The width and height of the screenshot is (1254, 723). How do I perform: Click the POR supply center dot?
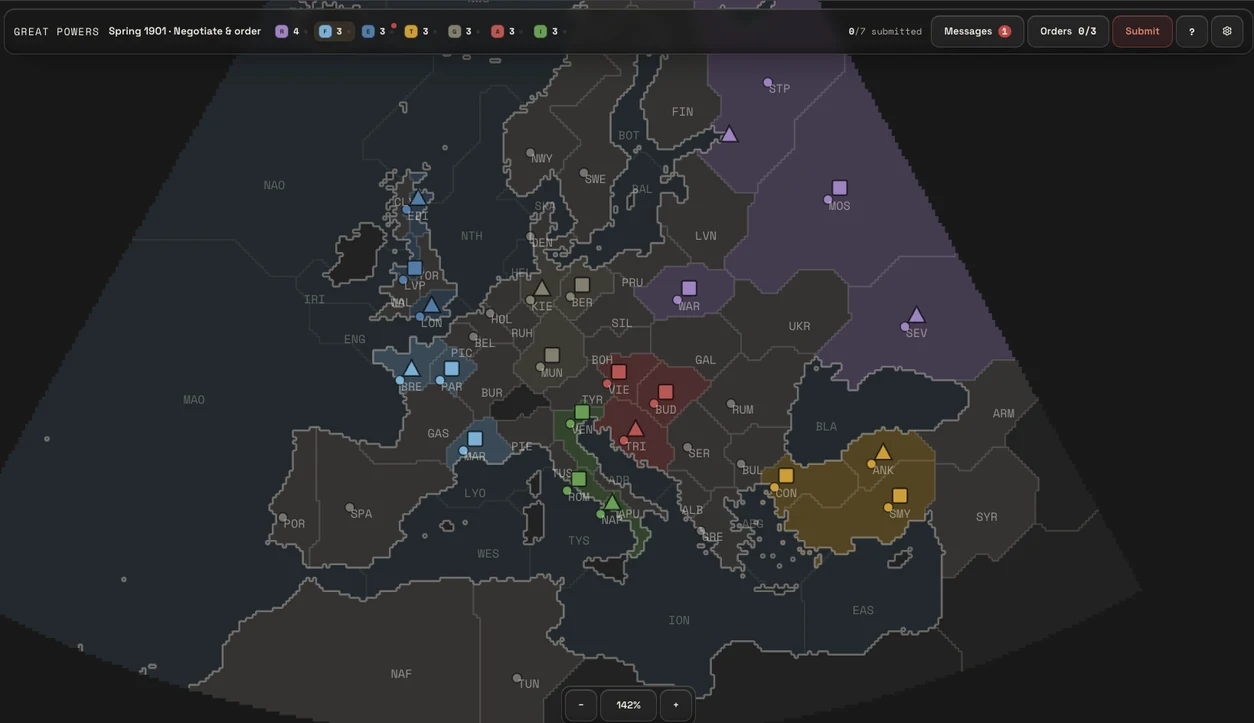tap(283, 518)
